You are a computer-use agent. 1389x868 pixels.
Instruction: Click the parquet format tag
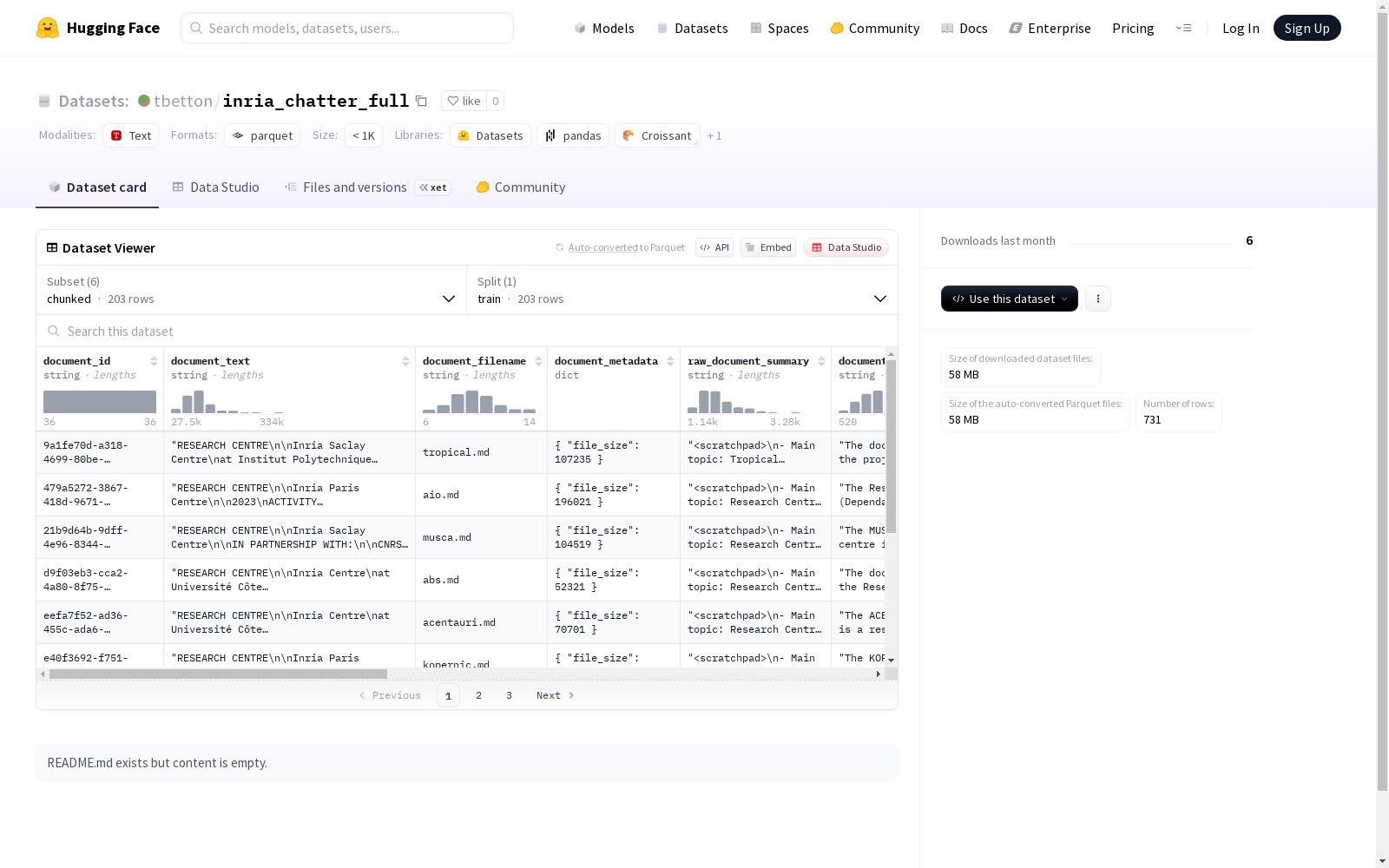262,135
